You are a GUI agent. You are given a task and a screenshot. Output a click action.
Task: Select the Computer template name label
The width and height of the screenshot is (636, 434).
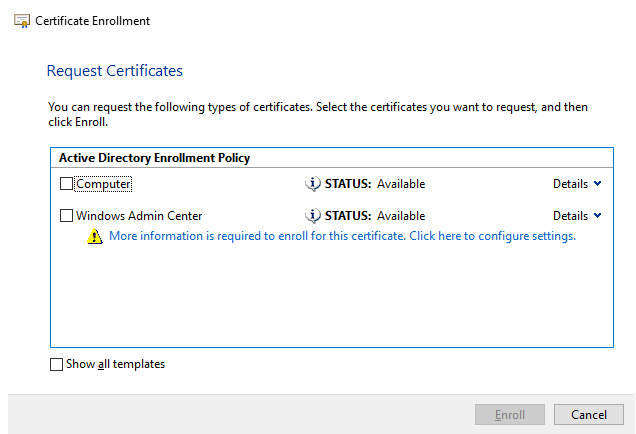pos(103,184)
